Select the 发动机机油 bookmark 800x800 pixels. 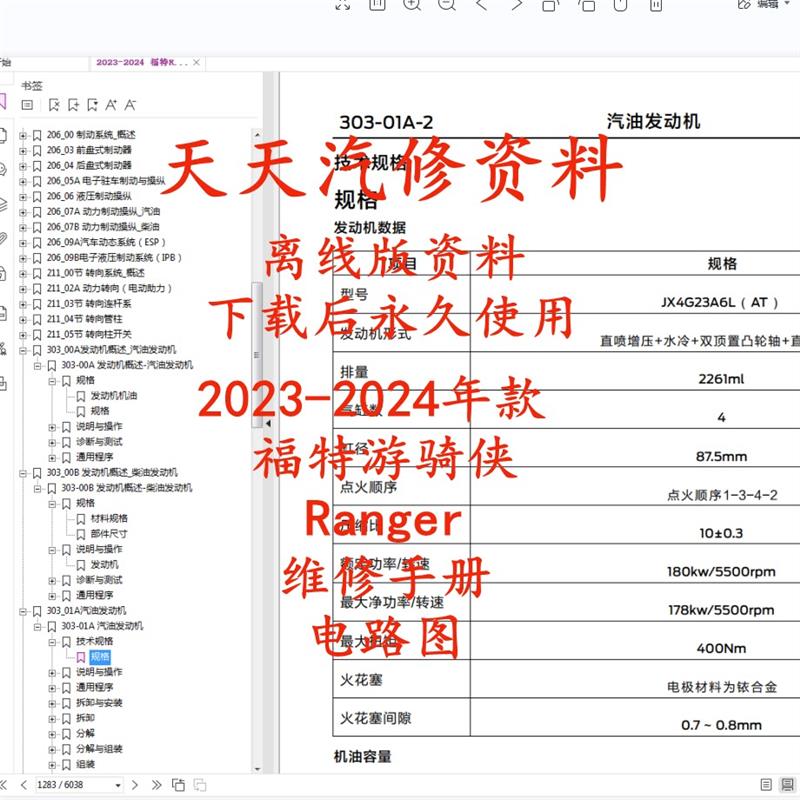click(114, 395)
